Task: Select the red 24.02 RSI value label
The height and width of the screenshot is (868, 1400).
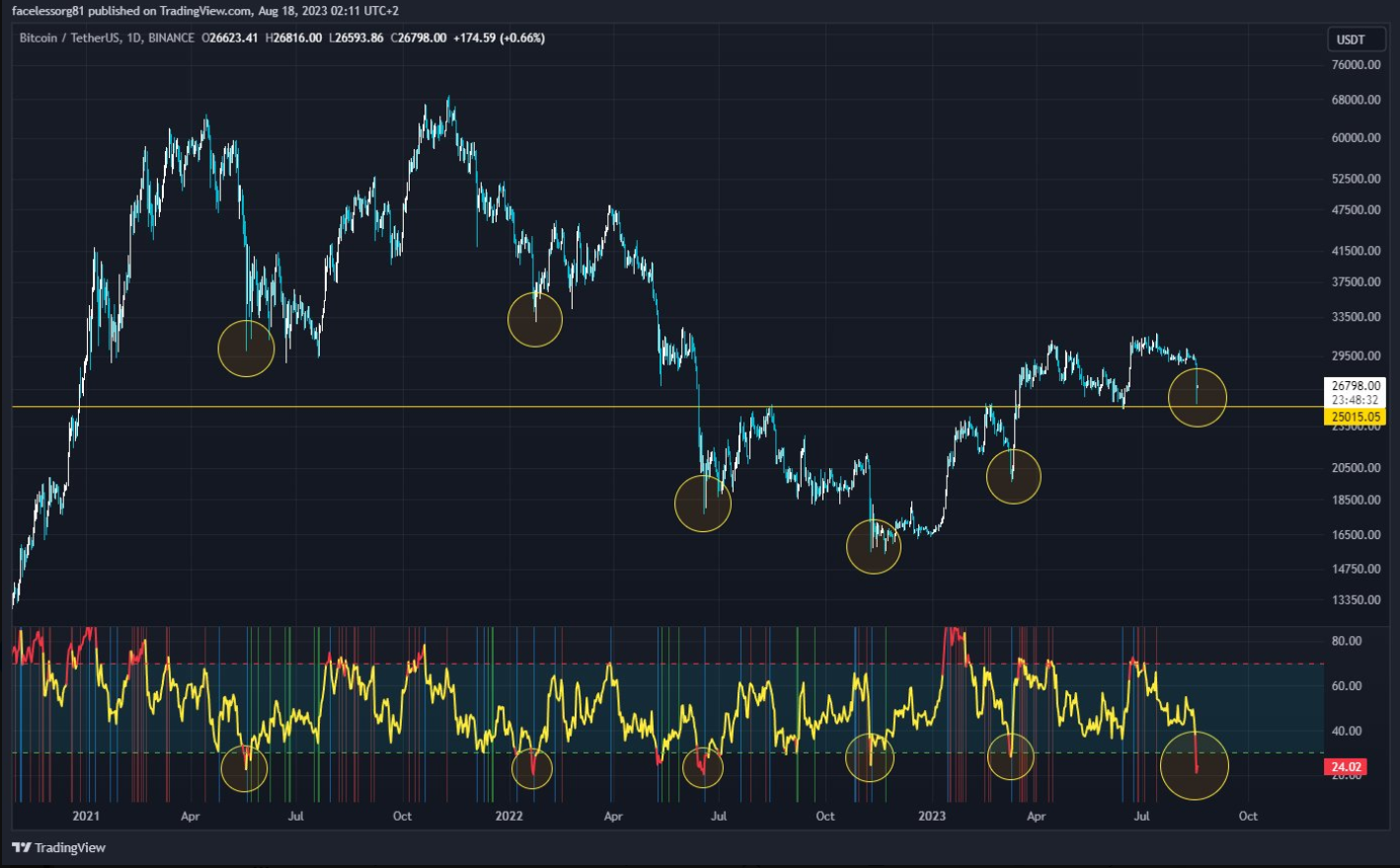Action: pyautogui.click(x=1345, y=766)
